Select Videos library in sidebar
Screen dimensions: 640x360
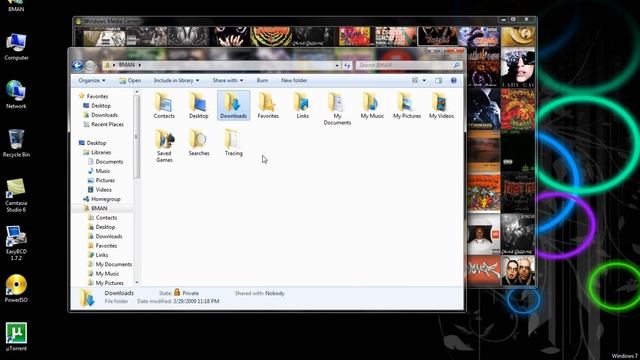100,190
